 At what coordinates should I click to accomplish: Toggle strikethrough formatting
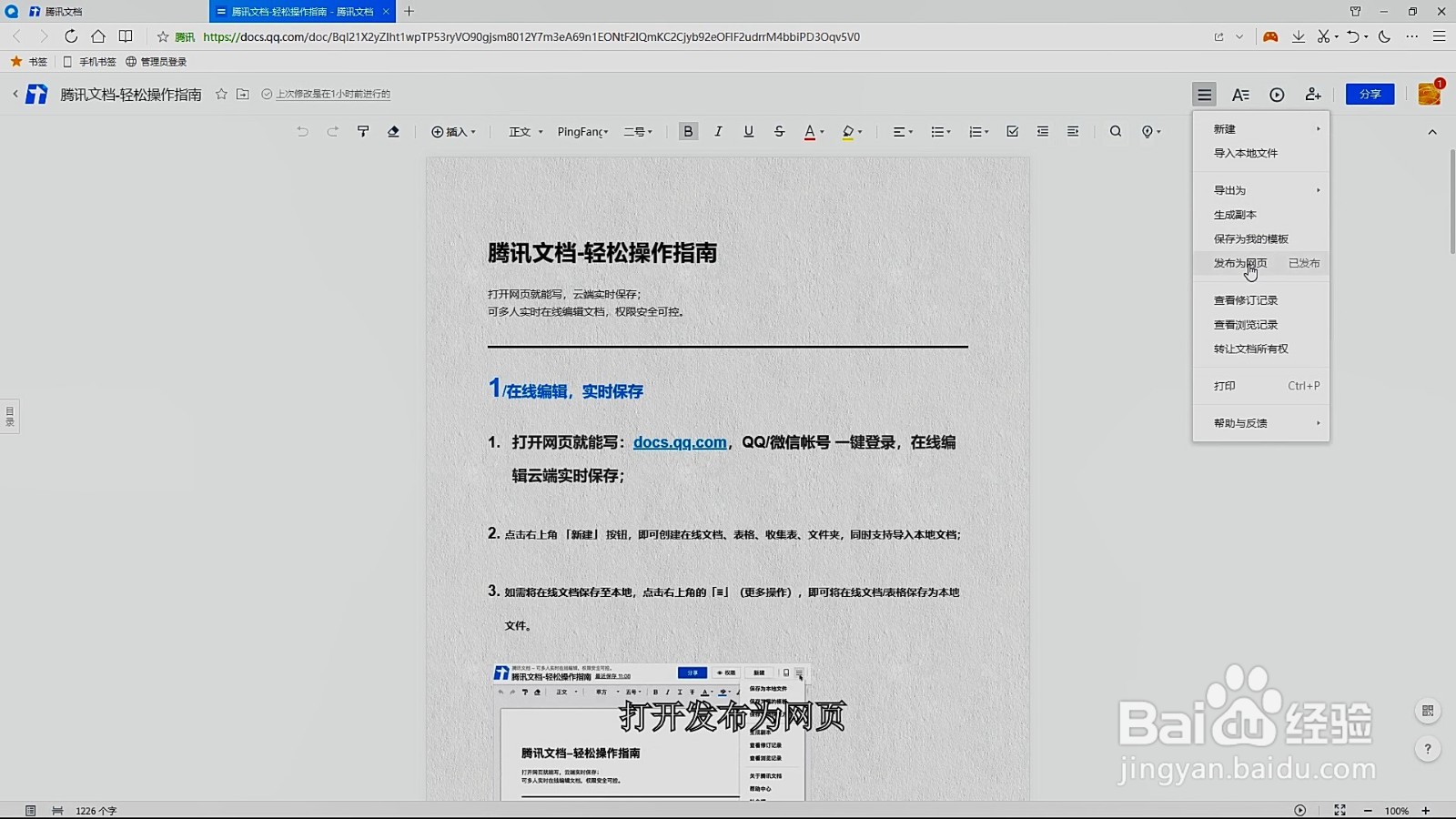(x=779, y=132)
